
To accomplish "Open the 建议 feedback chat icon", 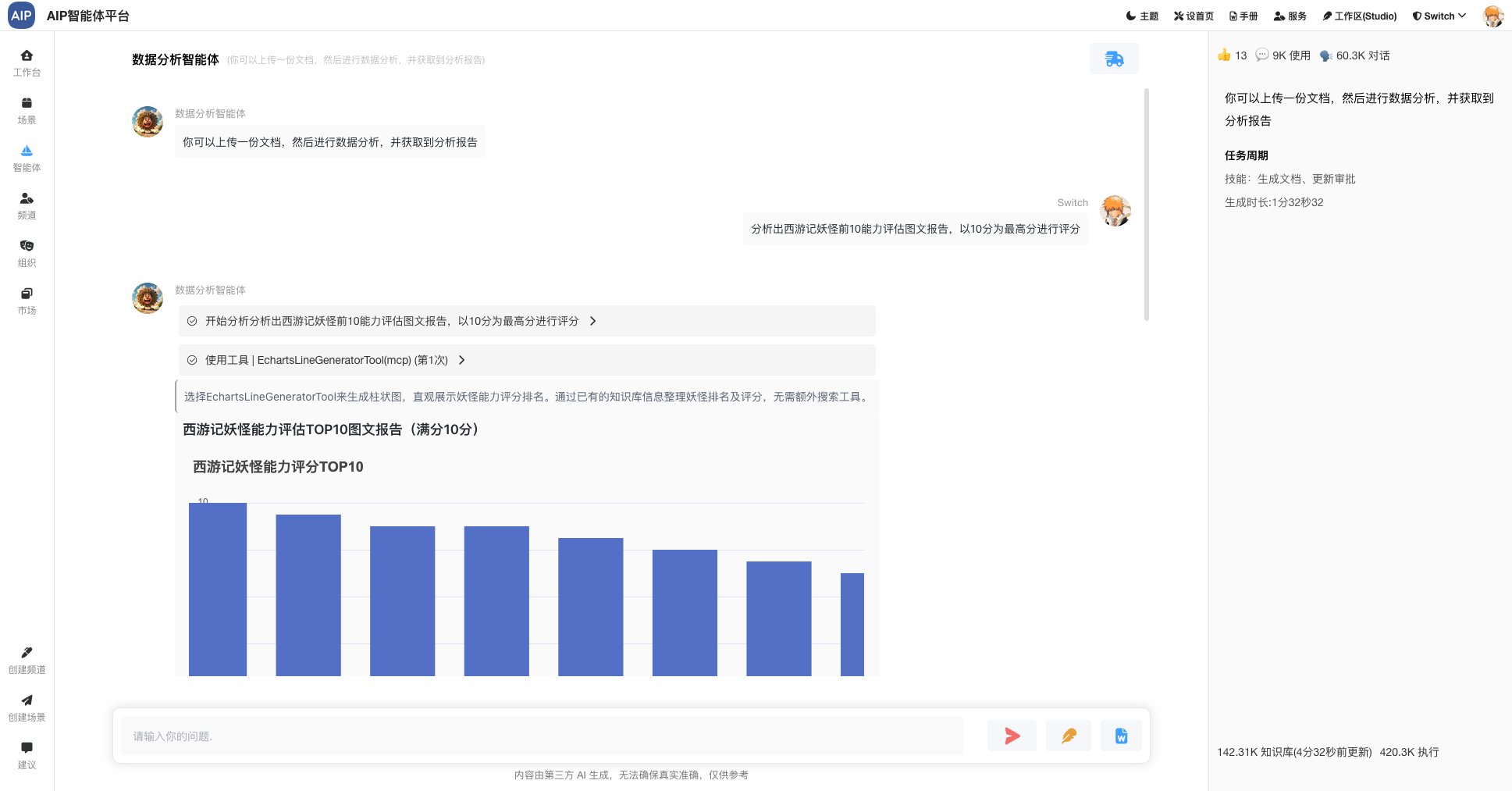I will point(27,748).
